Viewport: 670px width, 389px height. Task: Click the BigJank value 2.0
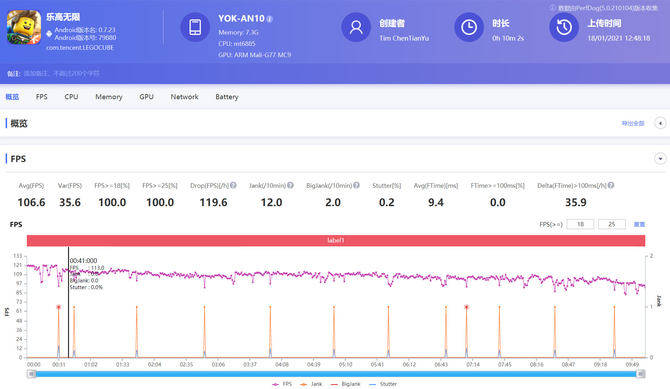click(333, 202)
